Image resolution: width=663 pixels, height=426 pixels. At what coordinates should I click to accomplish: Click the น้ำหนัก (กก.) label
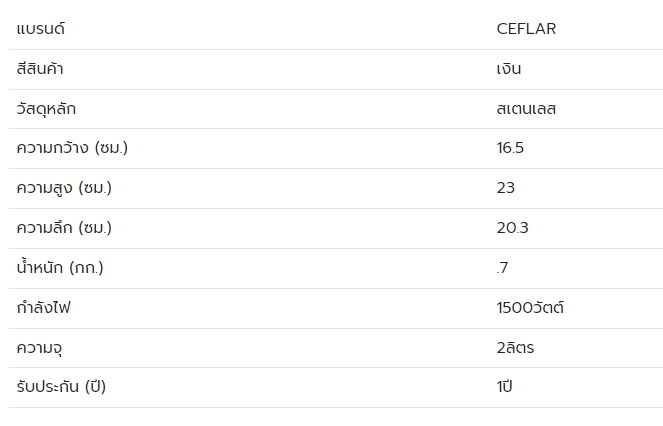click(60, 268)
